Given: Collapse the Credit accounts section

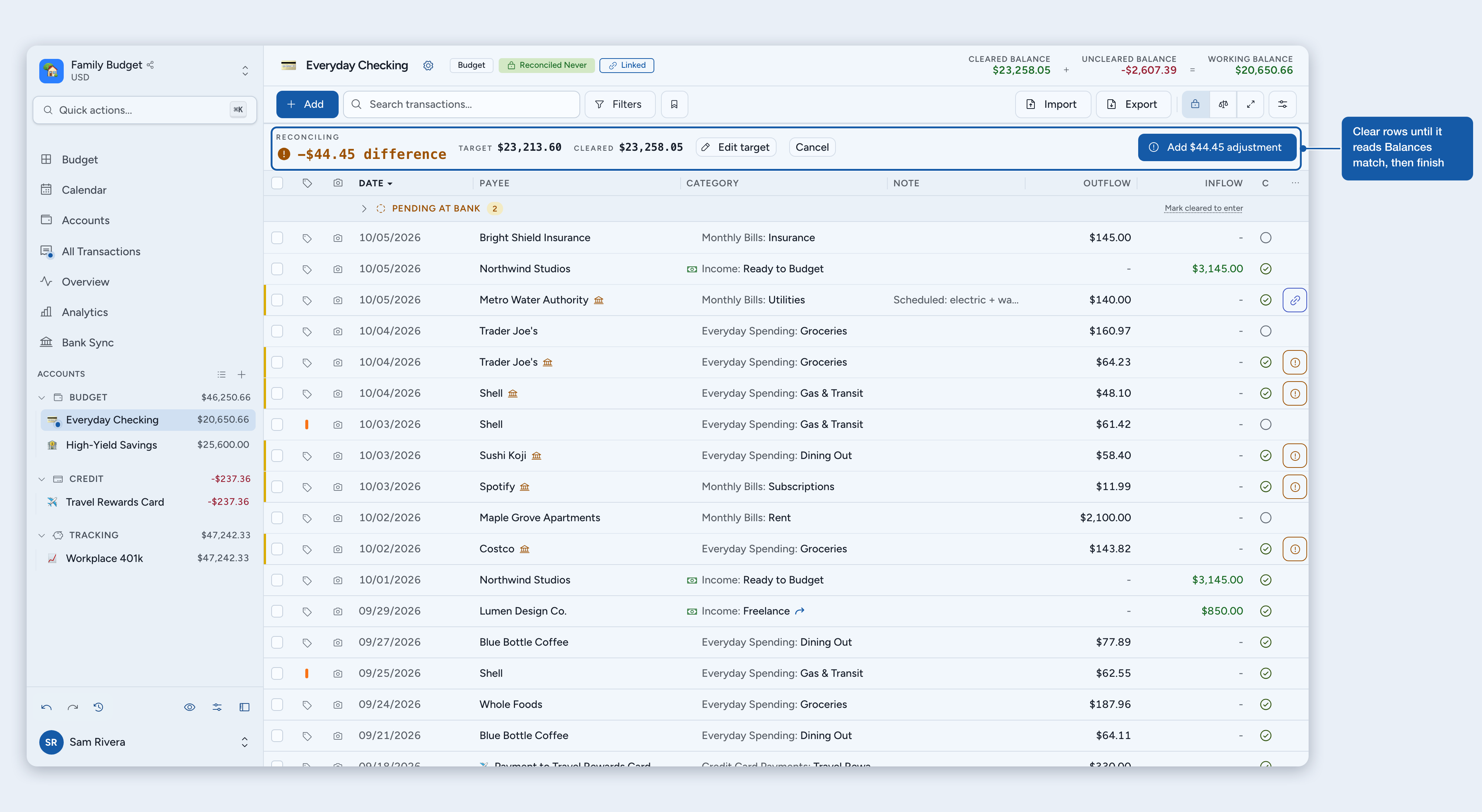Looking at the screenshot, I should (41, 479).
